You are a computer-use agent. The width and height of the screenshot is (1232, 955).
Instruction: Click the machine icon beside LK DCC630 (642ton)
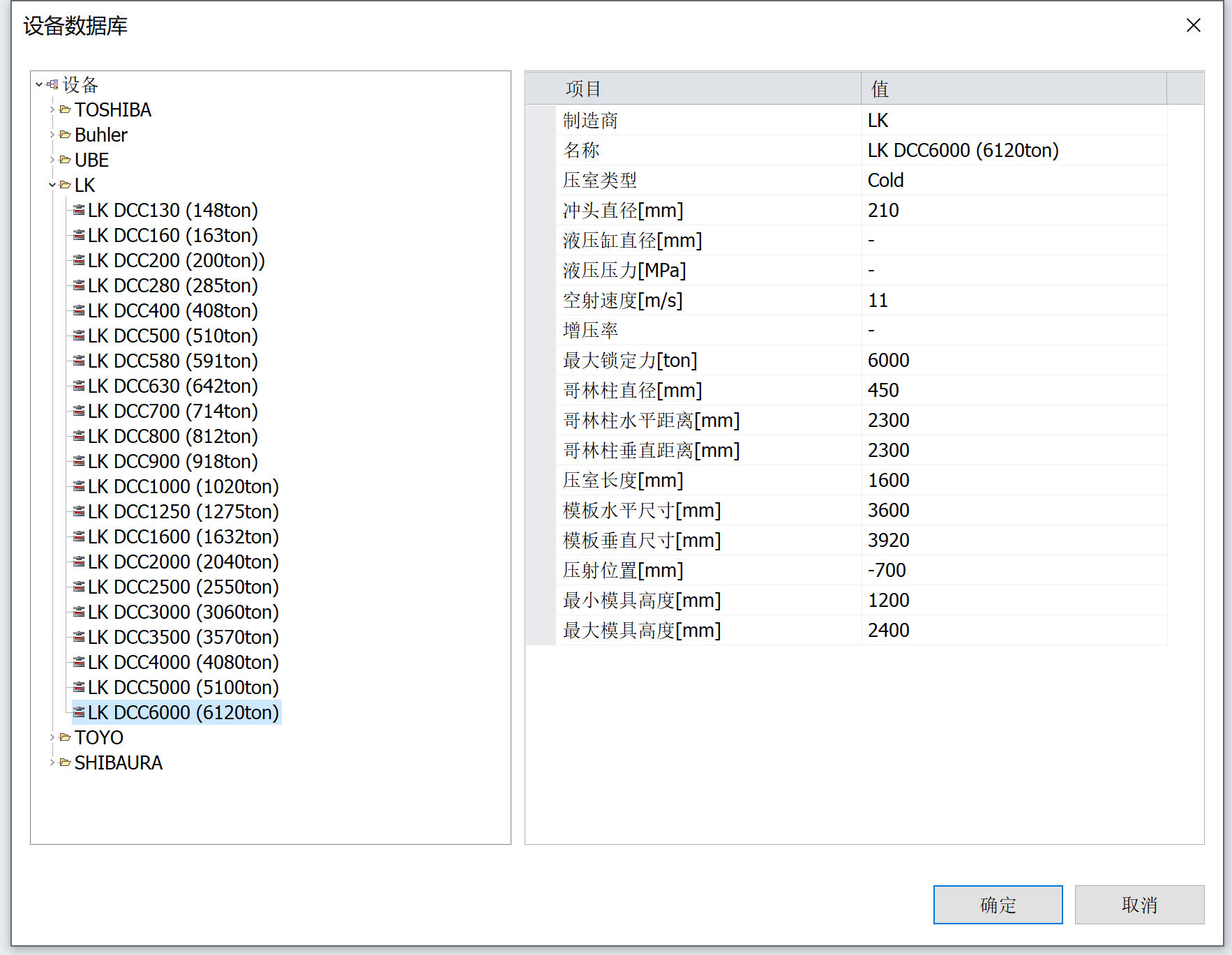(x=79, y=386)
